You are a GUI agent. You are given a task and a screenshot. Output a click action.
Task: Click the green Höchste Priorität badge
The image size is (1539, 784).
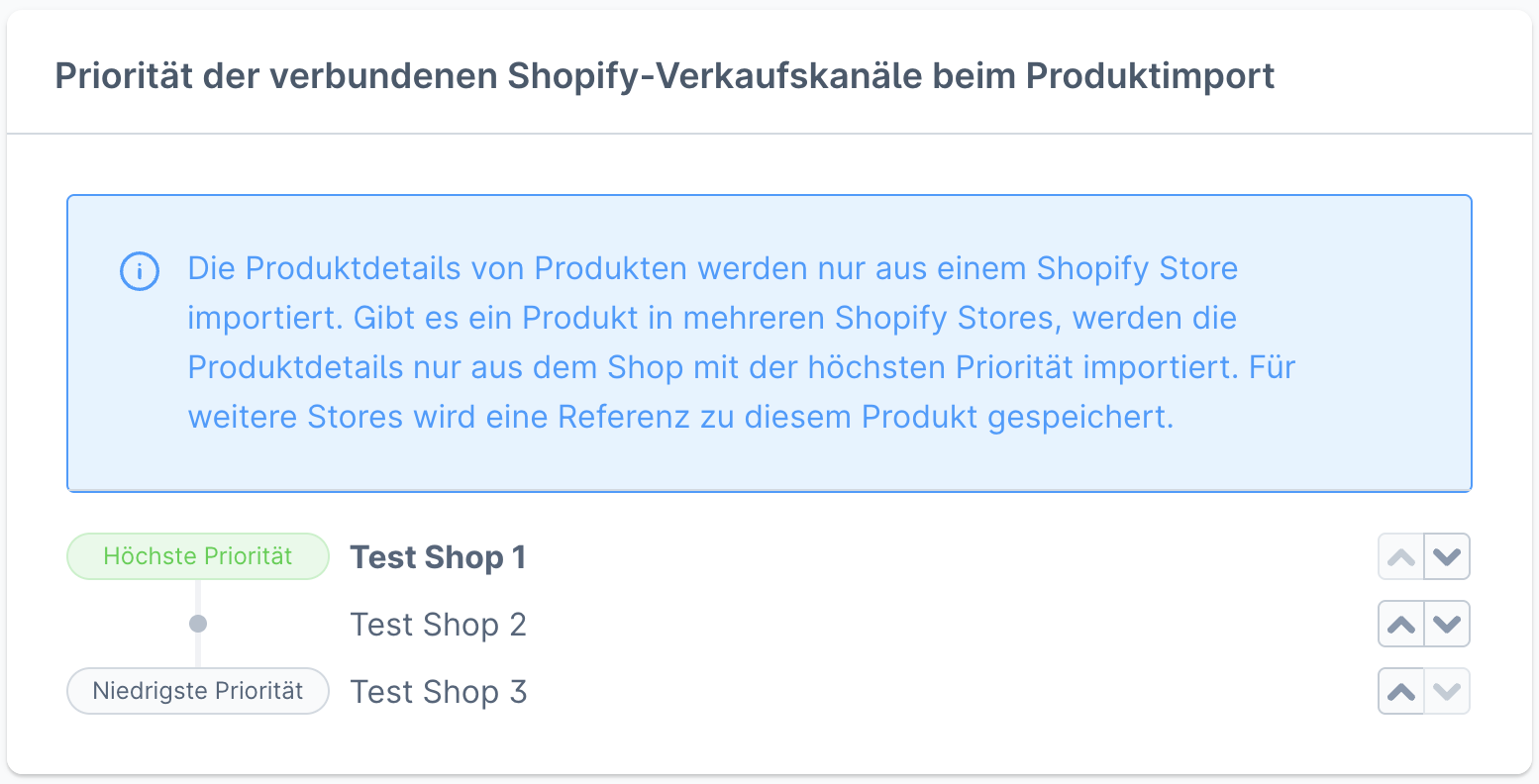click(197, 556)
